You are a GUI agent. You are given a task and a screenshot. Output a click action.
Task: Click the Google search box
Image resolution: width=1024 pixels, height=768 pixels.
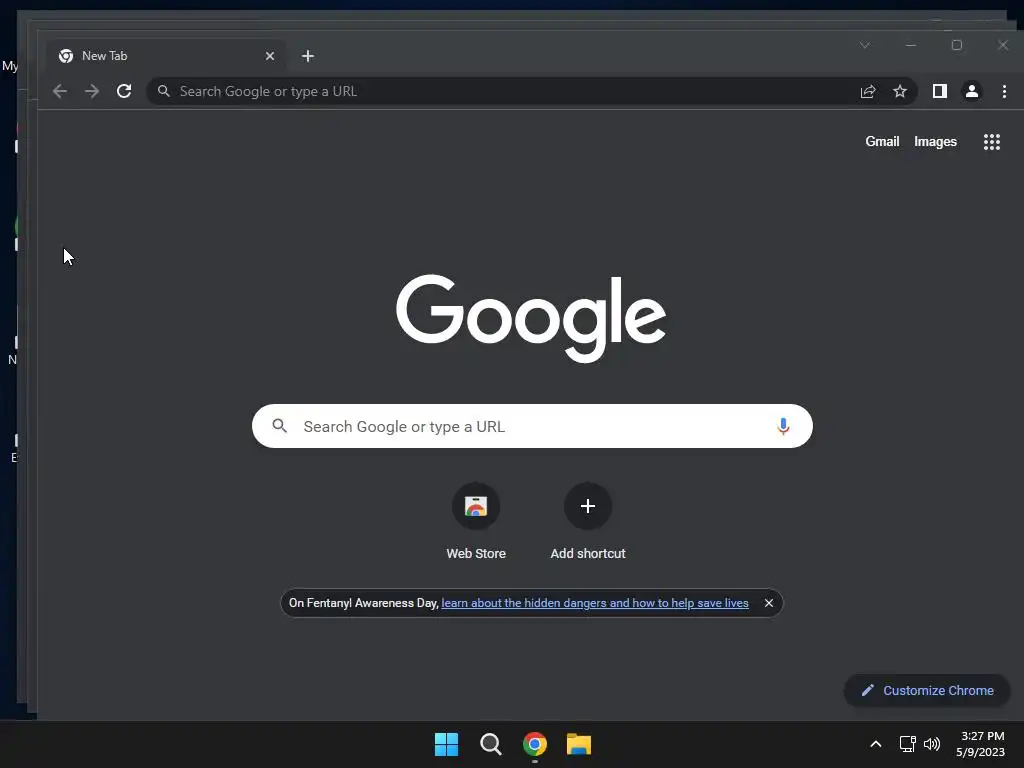(532, 426)
